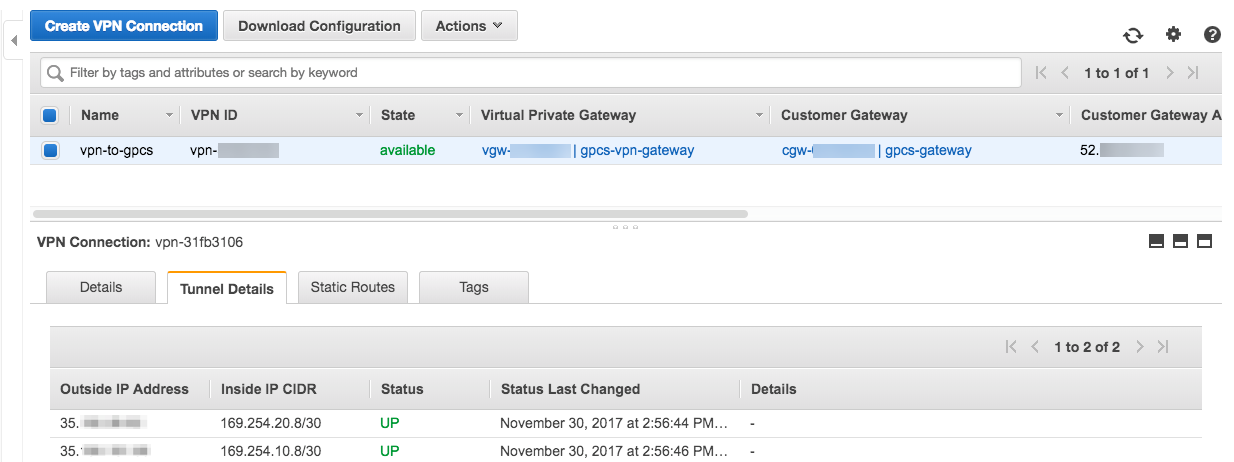1234x462 pixels.
Task: Uncheck the vpn-to-gpcs row checkbox
Action: click(49, 151)
